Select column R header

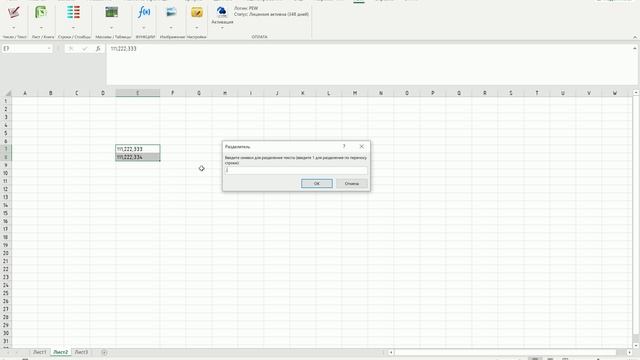[x=484, y=93]
